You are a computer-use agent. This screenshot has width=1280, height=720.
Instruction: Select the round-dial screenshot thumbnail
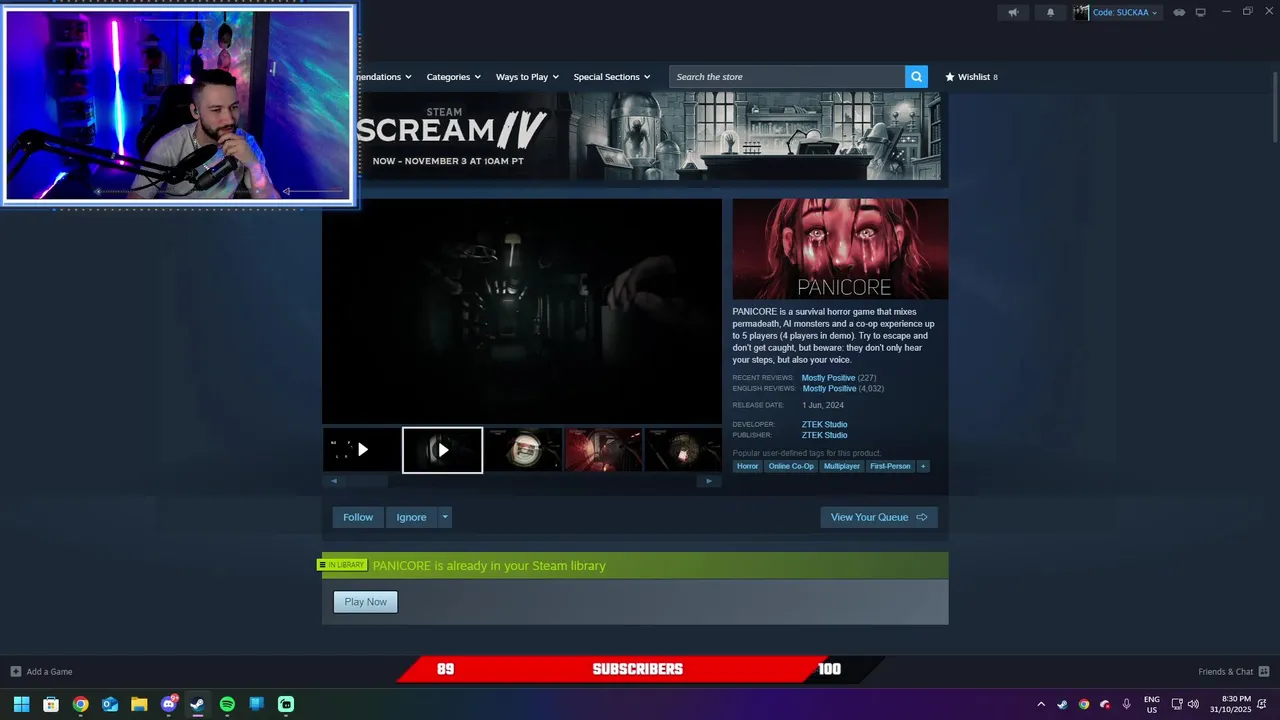pyautogui.click(x=524, y=450)
